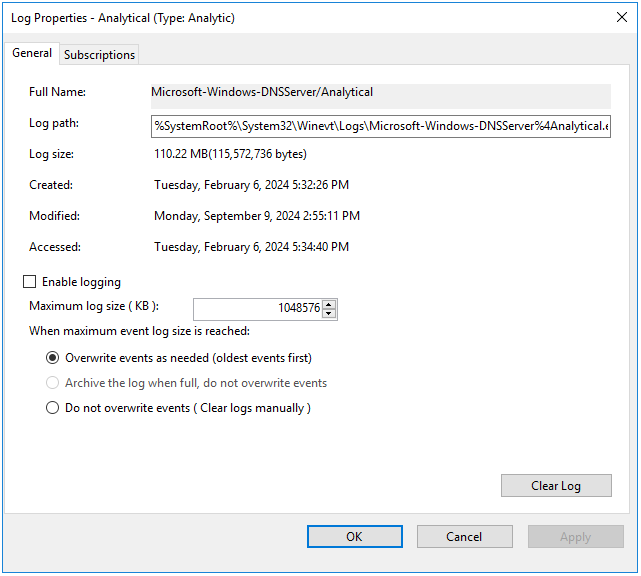Select Archive the log when full option

click(53, 383)
